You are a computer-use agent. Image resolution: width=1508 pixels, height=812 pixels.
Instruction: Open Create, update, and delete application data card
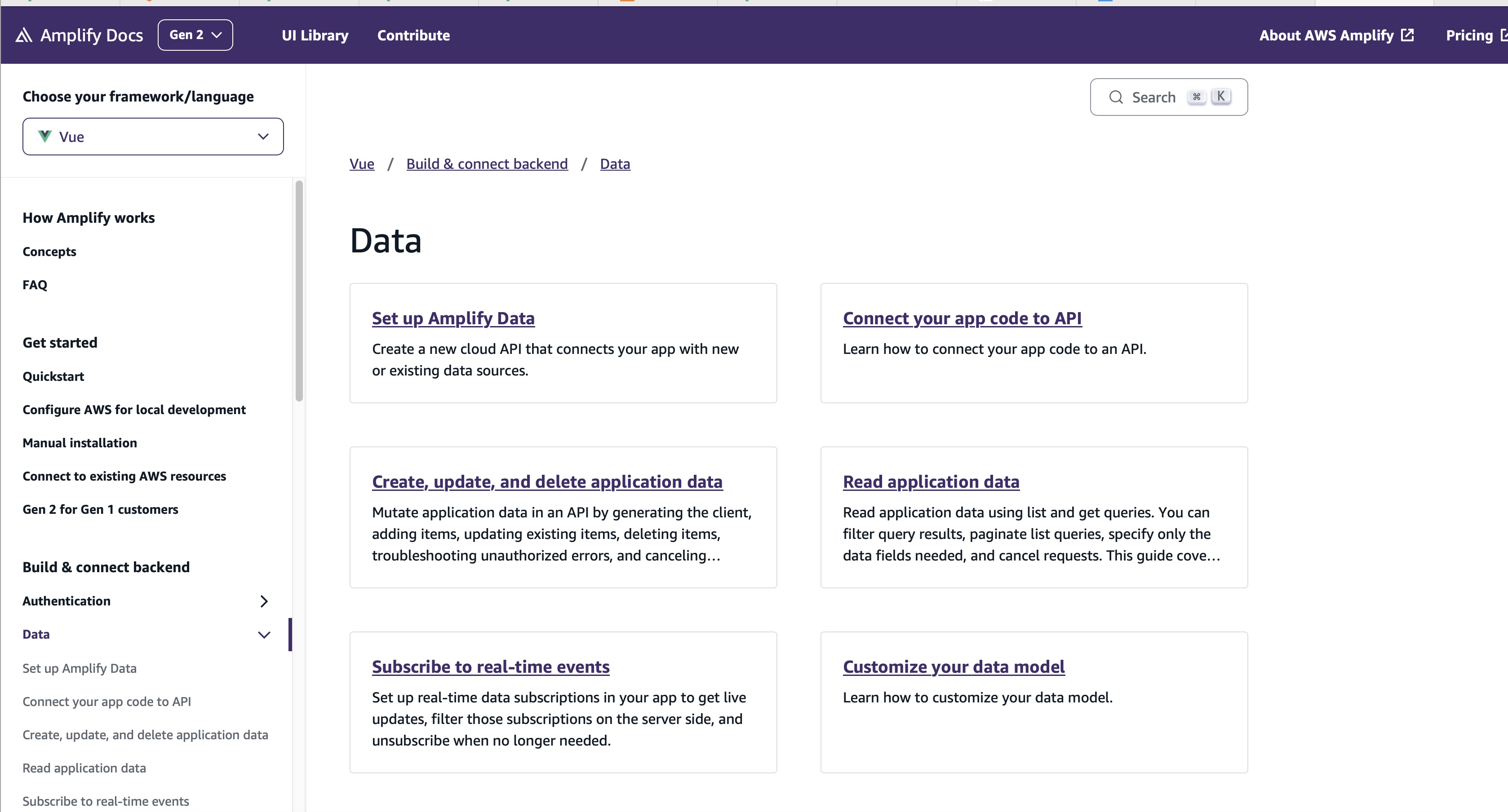tap(547, 481)
